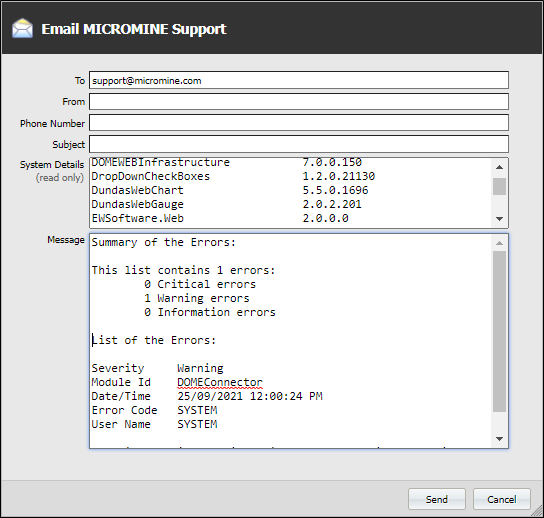This screenshot has width=544, height=518.
Task: Send the support email
Action: point(436,499)
